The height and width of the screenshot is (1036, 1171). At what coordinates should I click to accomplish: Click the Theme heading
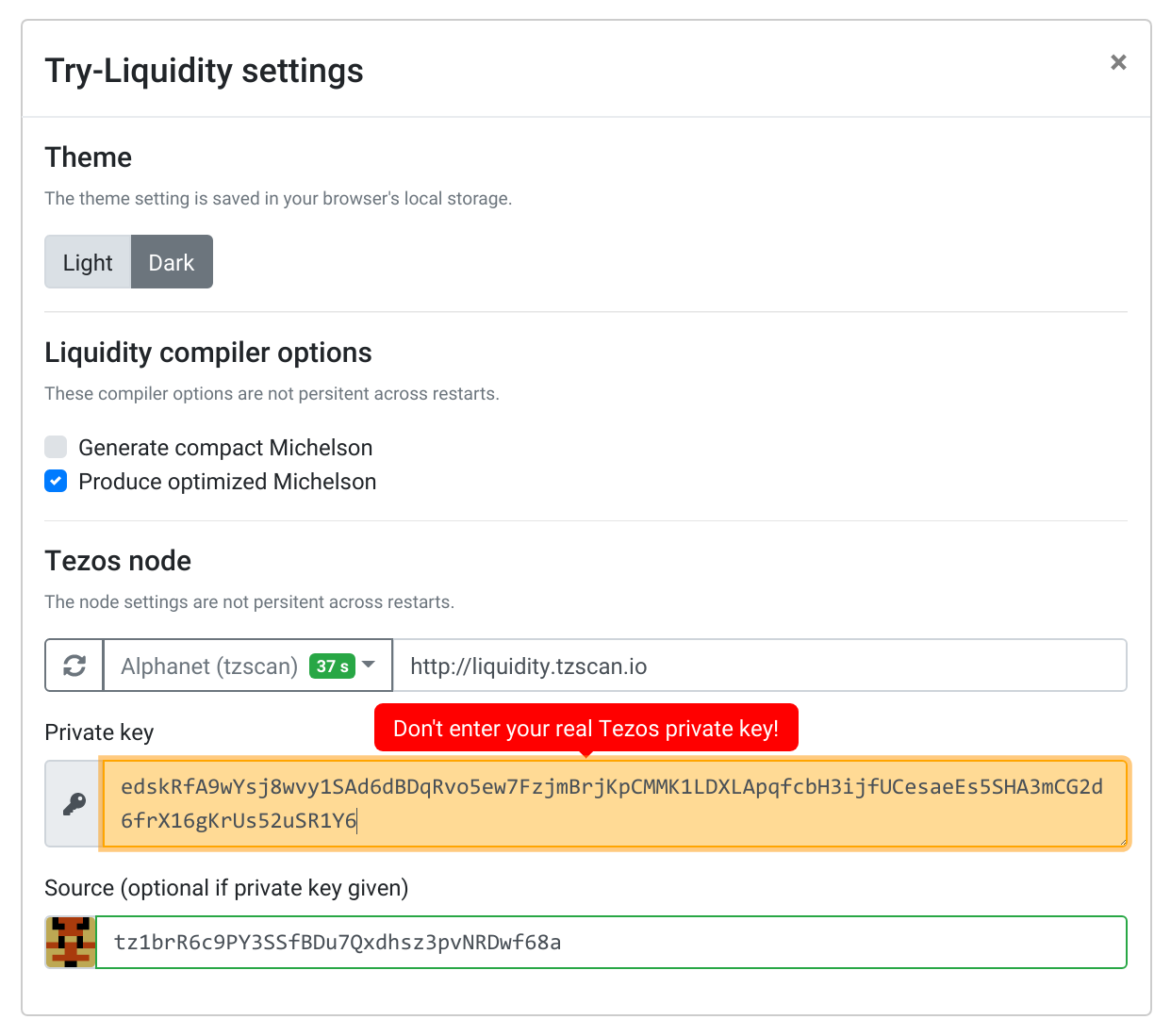[89, 157]
